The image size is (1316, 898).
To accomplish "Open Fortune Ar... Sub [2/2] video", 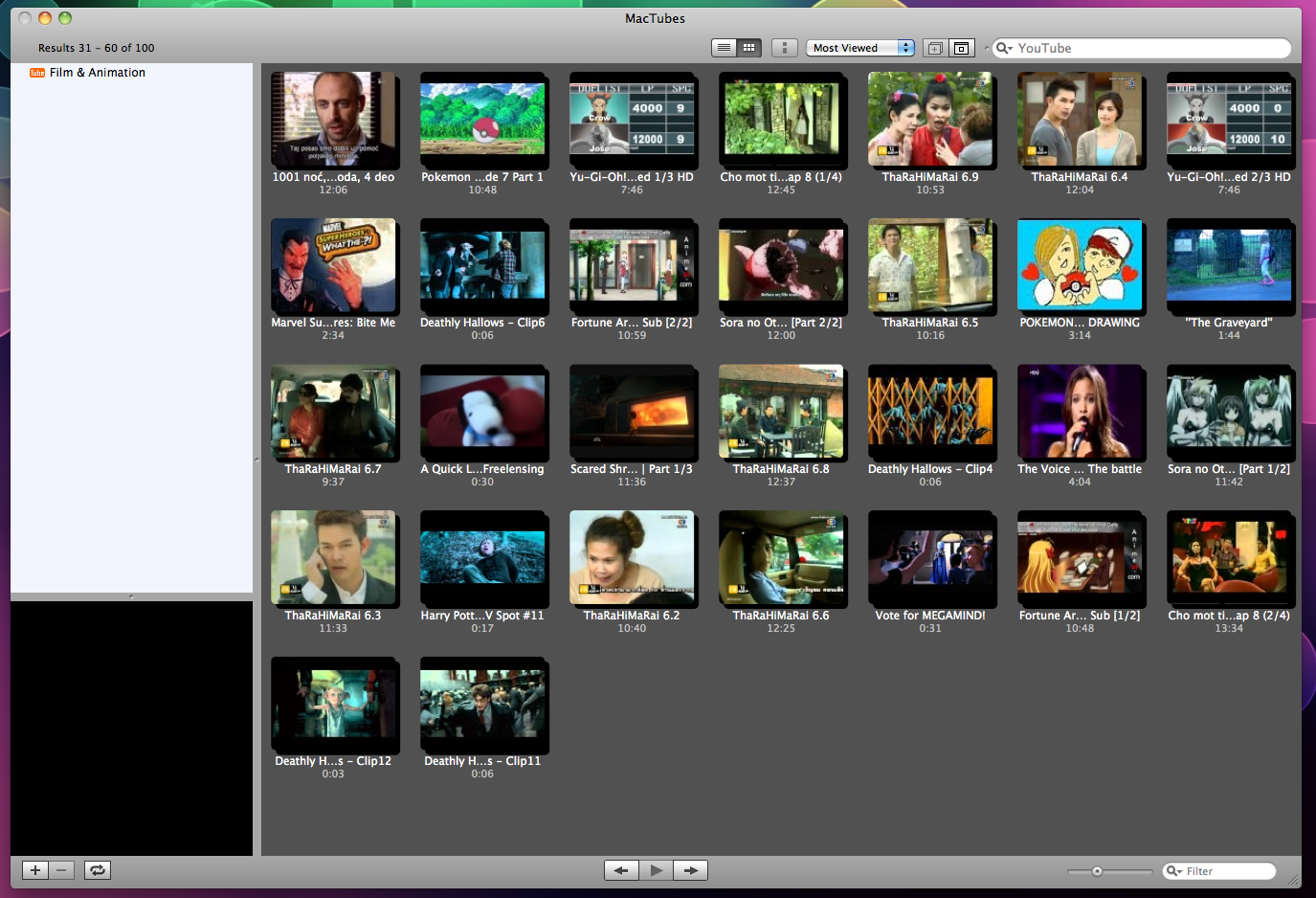I will click(x=632, y=265).
